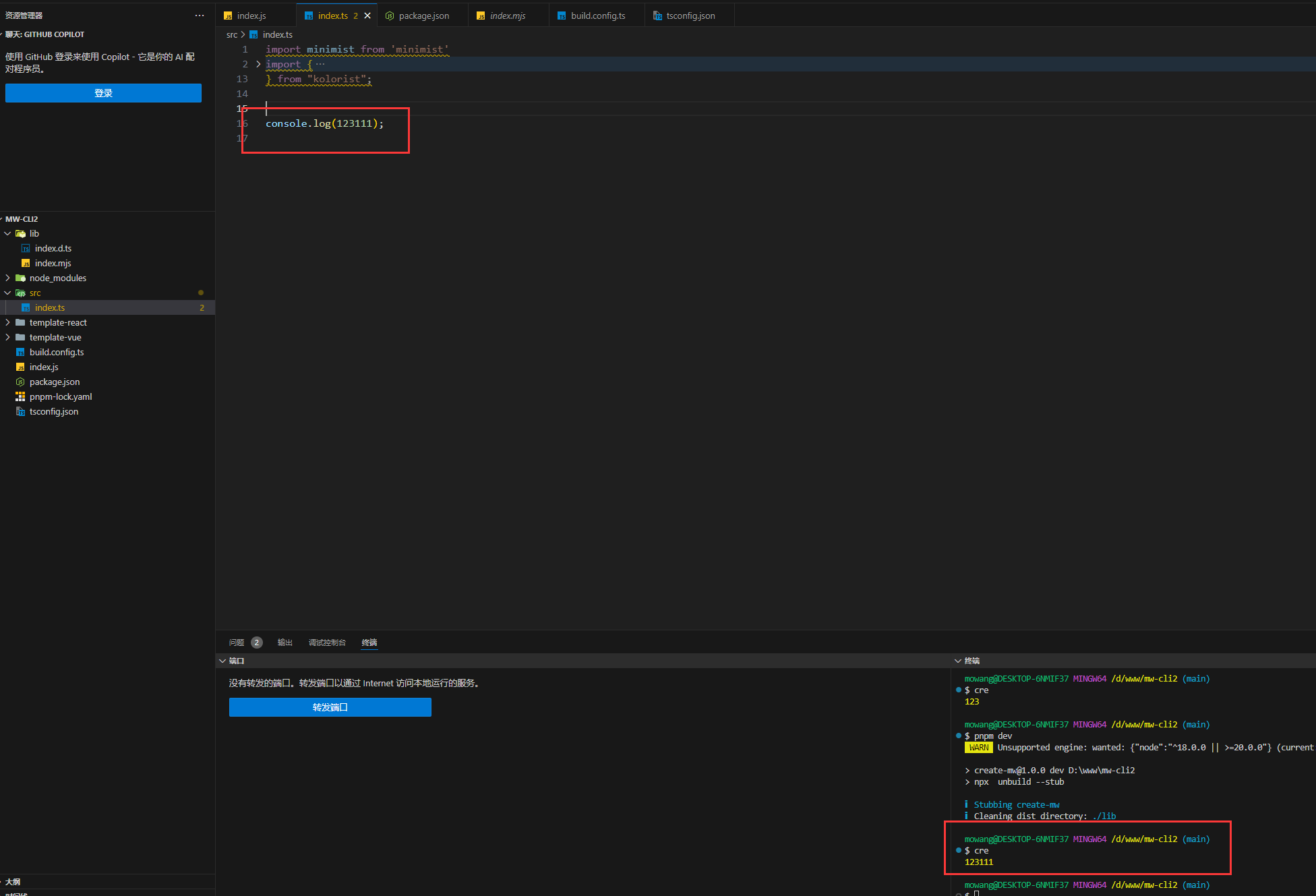Expand the template-vue folder
The image size is (1316, 896).
click(7, 337)
